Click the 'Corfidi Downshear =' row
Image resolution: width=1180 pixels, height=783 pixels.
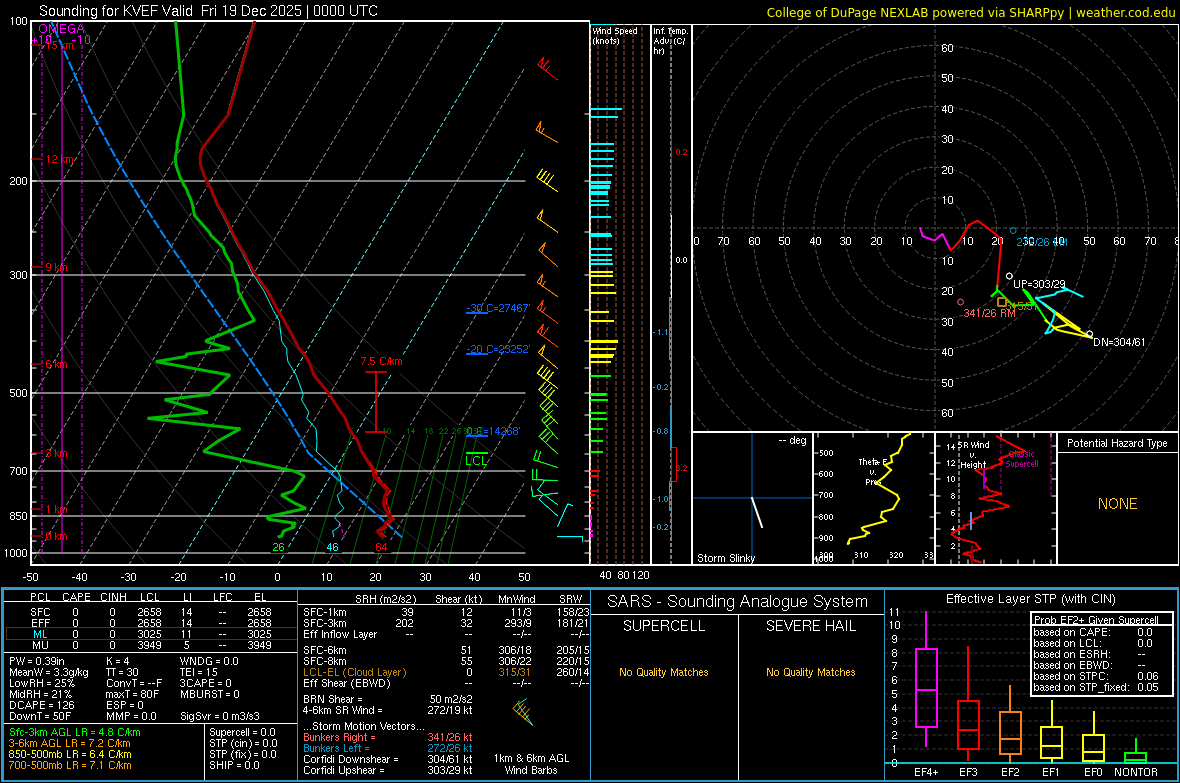click(x=388, y=760)
